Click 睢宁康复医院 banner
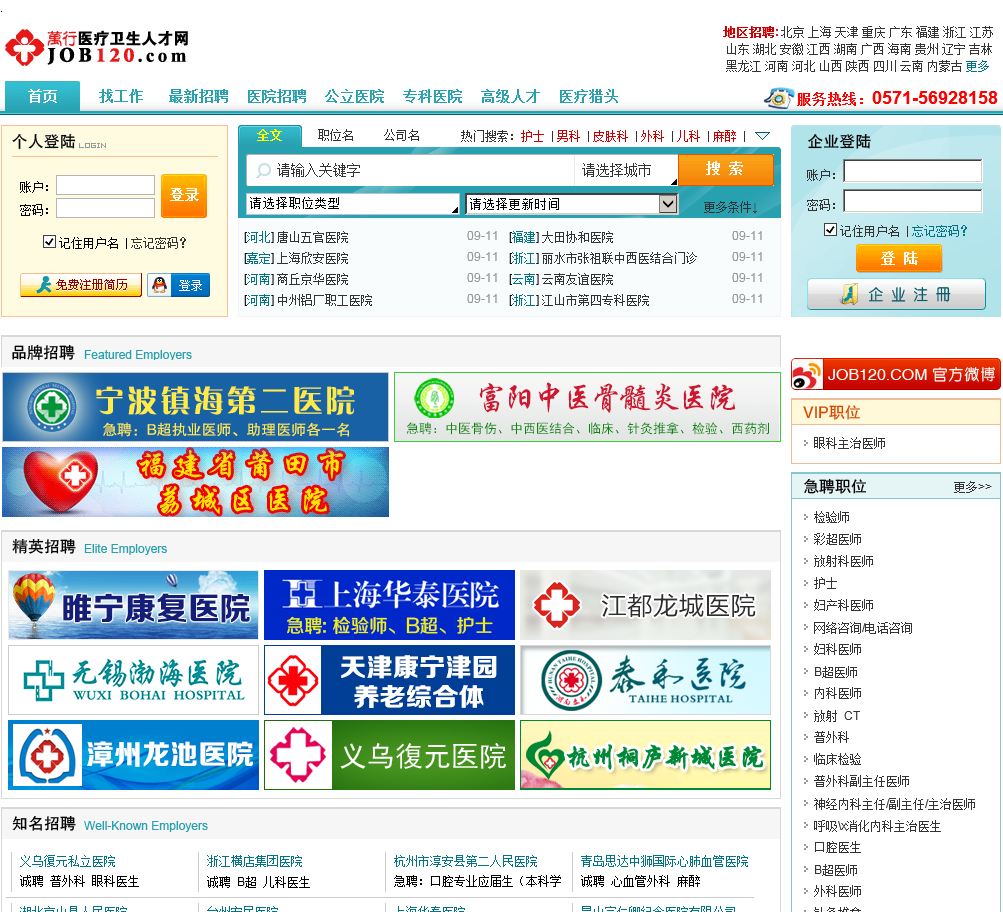Viewport: 1003px width, 912px height. [133, 605]
